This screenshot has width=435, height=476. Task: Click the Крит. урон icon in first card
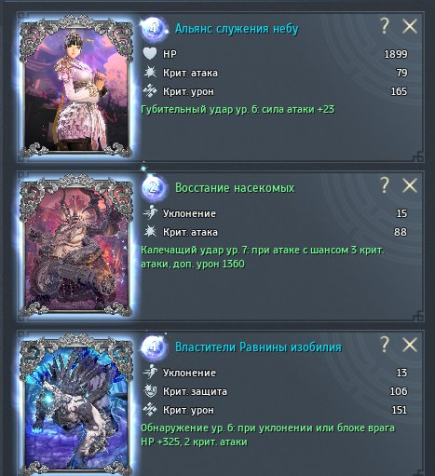(150, 91)
